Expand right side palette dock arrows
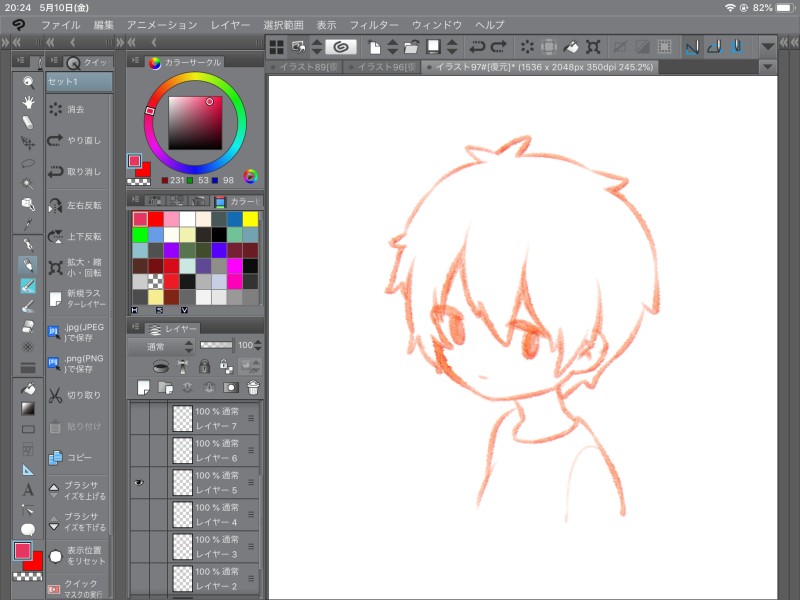The width and height of the screenshot is (800, 600). pyautogui.click(x=789, y=42)
